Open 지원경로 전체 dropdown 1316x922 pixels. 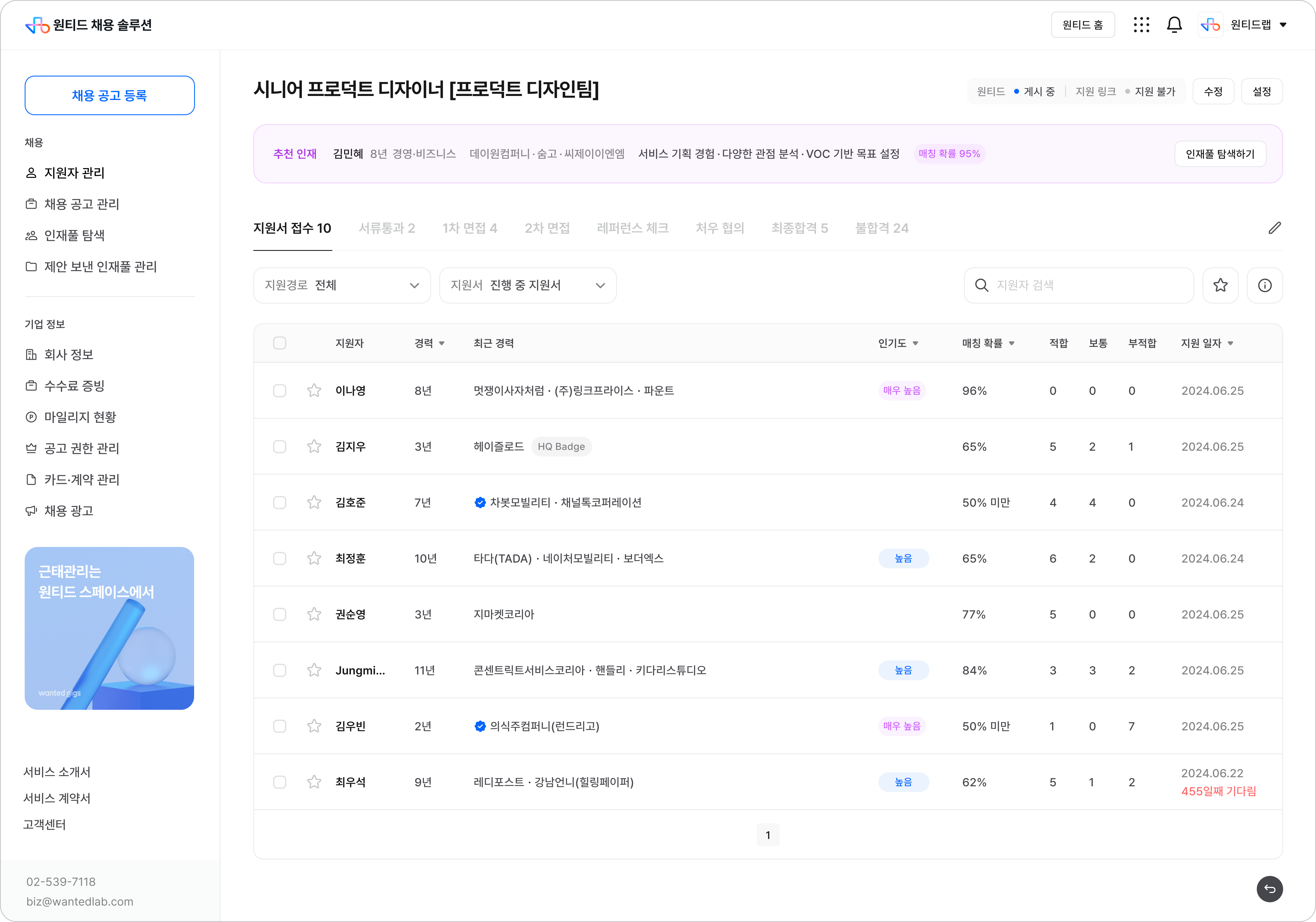[342, 285]
